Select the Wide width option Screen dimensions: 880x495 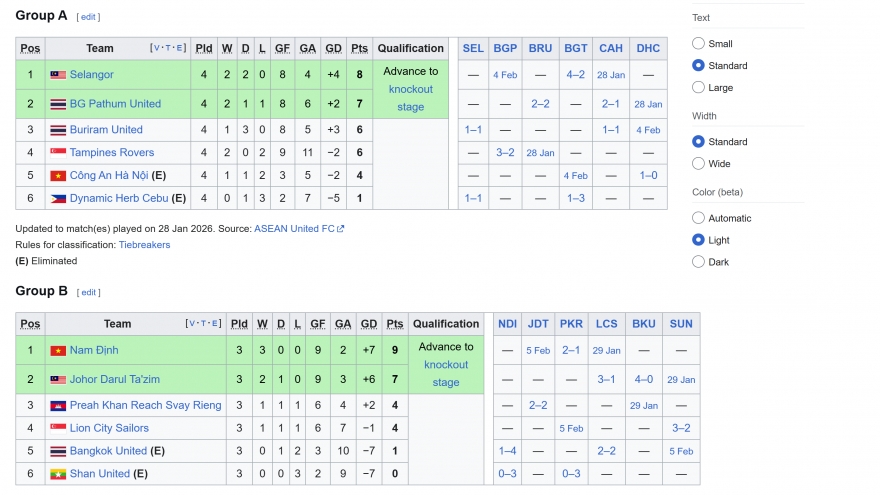click(698, 164)
